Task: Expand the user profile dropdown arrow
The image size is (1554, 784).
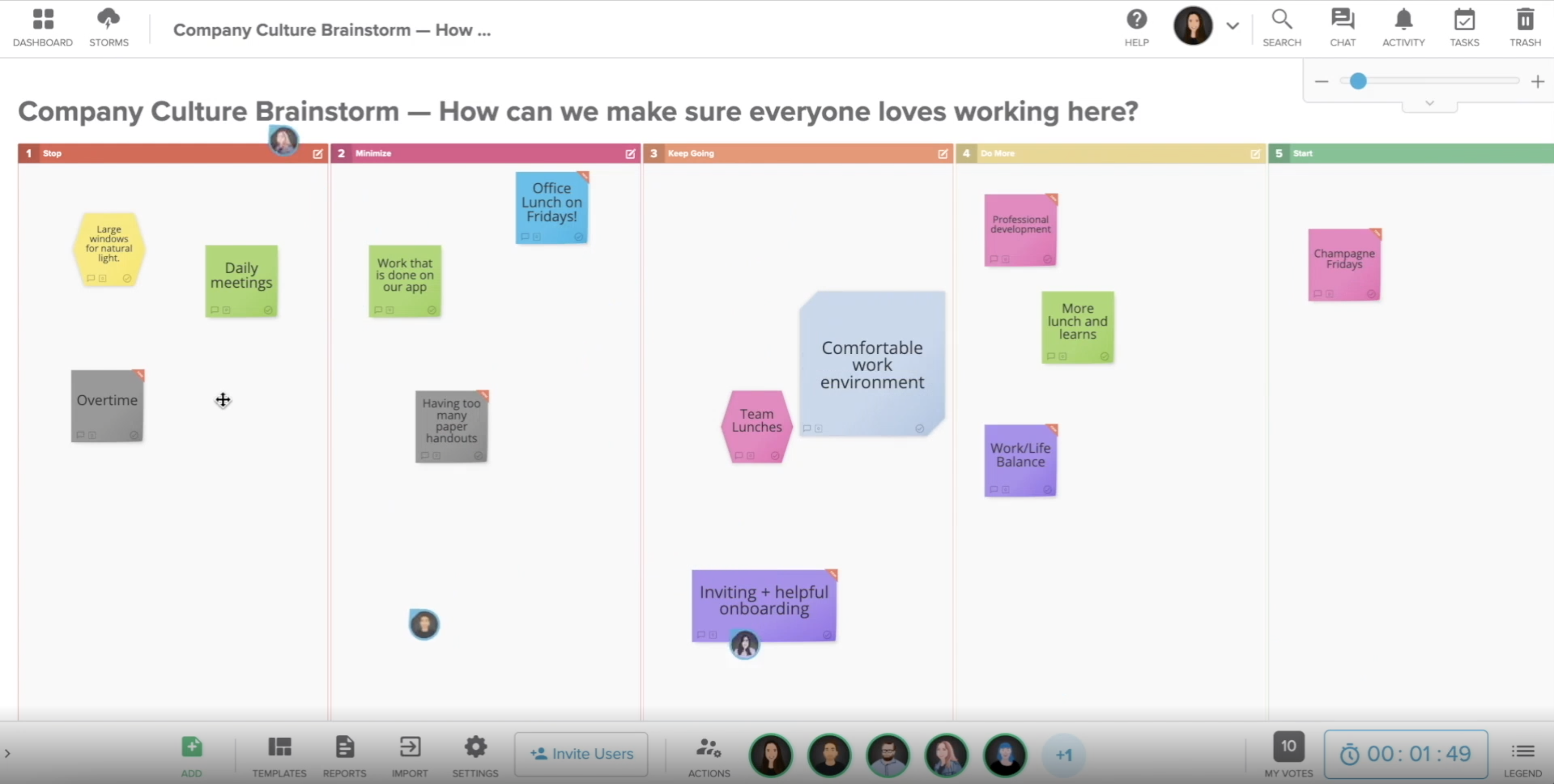Action: [x=1233, y=26]
